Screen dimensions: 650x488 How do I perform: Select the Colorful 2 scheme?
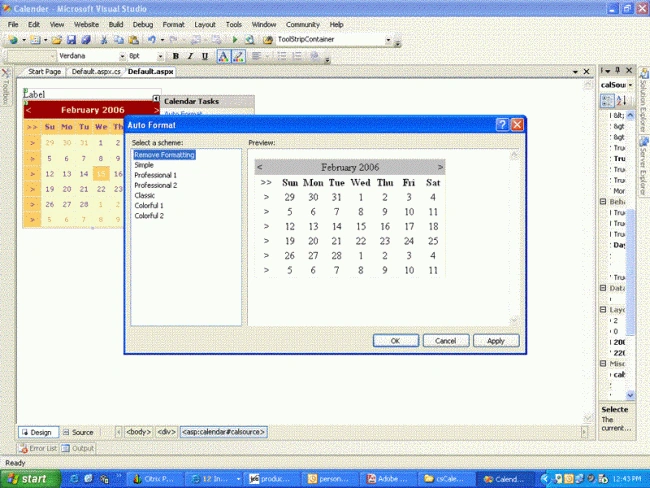pyautogui.click(x=149, y=216)
